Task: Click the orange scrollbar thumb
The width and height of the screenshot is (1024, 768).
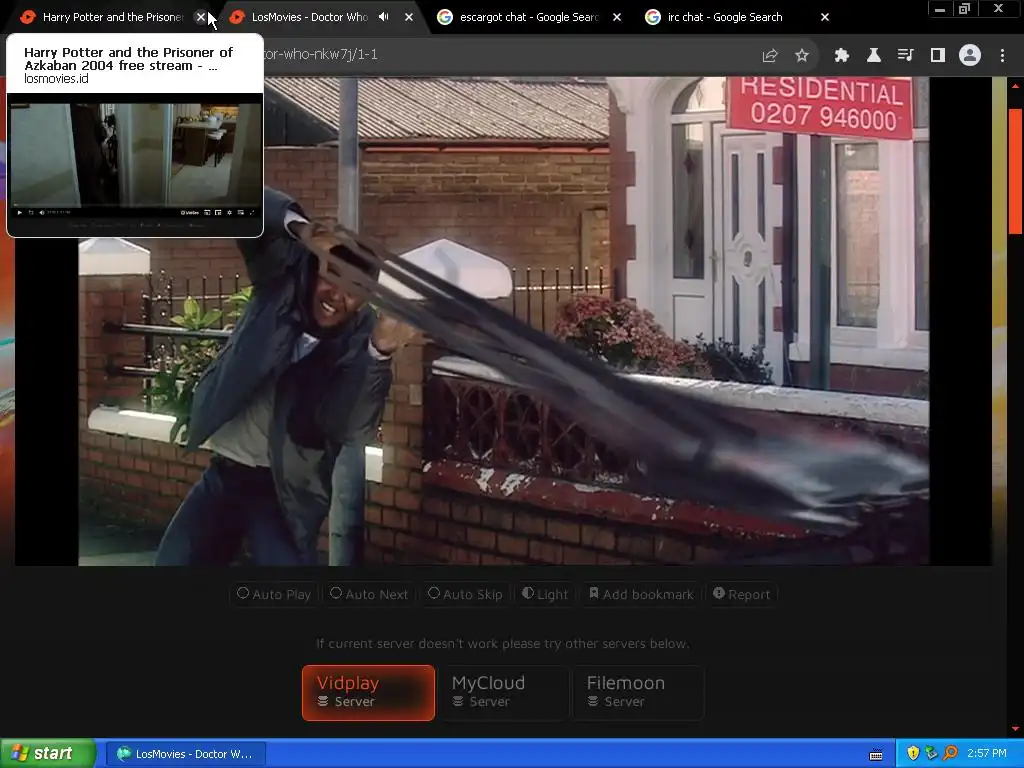Action: click(x=1016, y=170)
